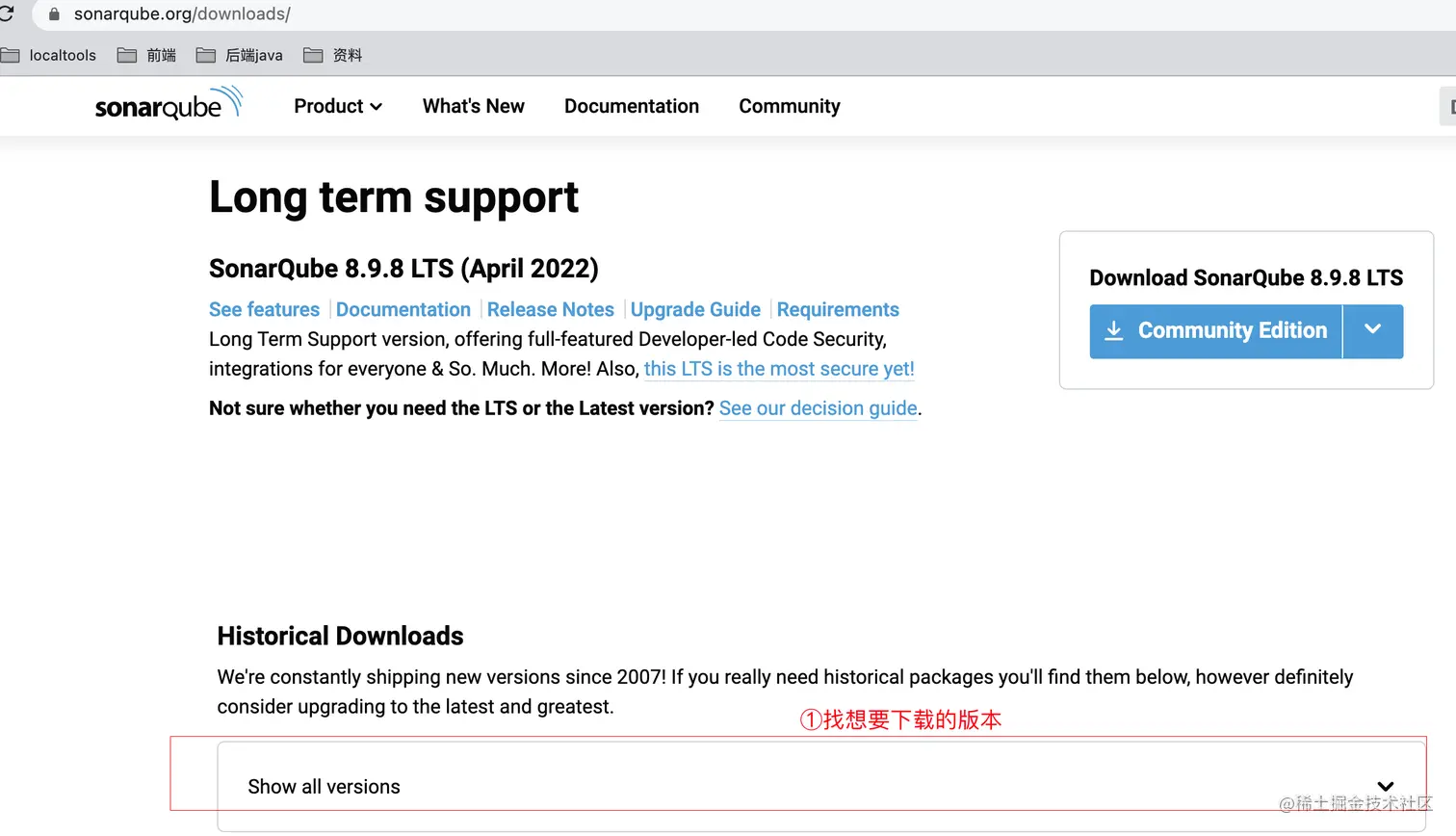Expand the Show all versions panel
Image resolution: width=1456 pixels, height=836 pixels.
tap(821, 786)
